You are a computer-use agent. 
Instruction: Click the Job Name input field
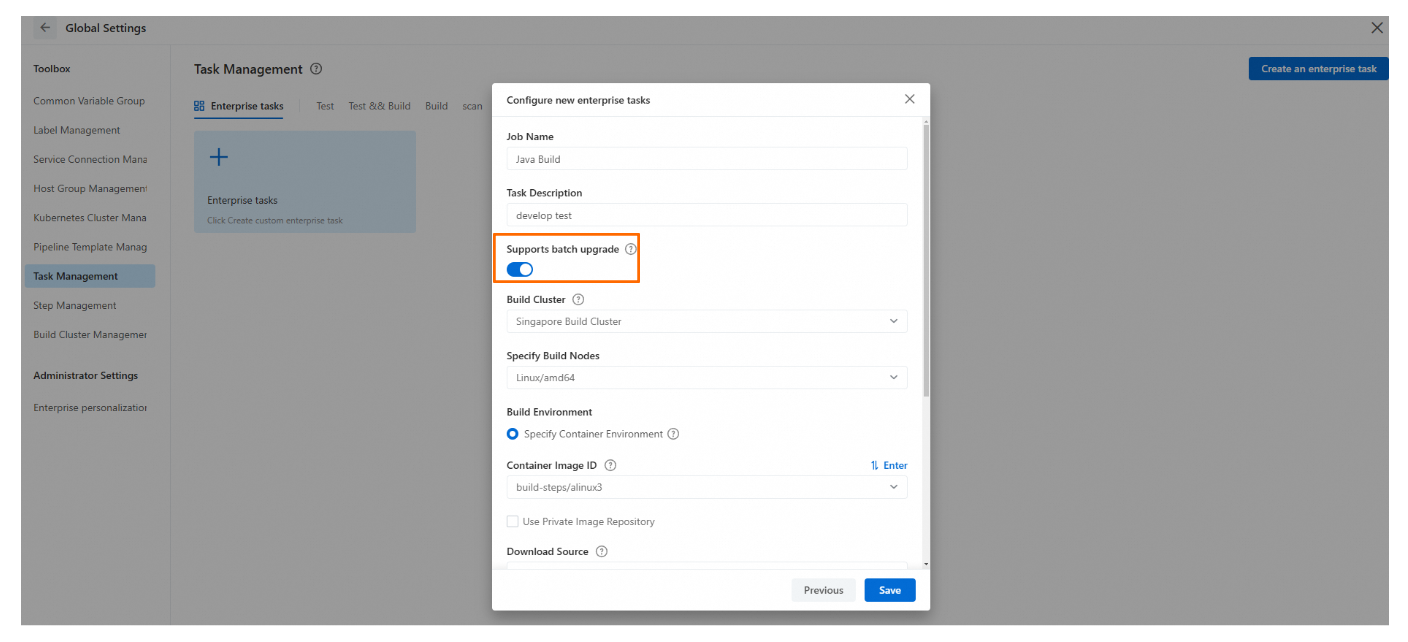pyautogui.click(x=707, y=159)
